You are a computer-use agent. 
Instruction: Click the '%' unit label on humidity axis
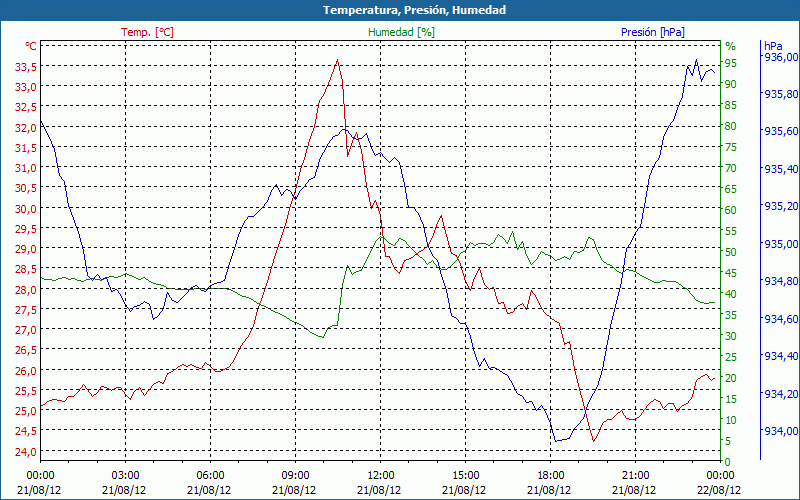click(731, 46)
